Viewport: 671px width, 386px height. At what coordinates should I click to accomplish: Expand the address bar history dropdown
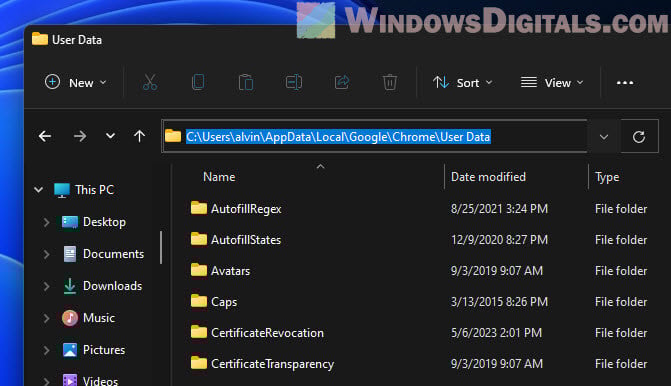coord(604,137)
